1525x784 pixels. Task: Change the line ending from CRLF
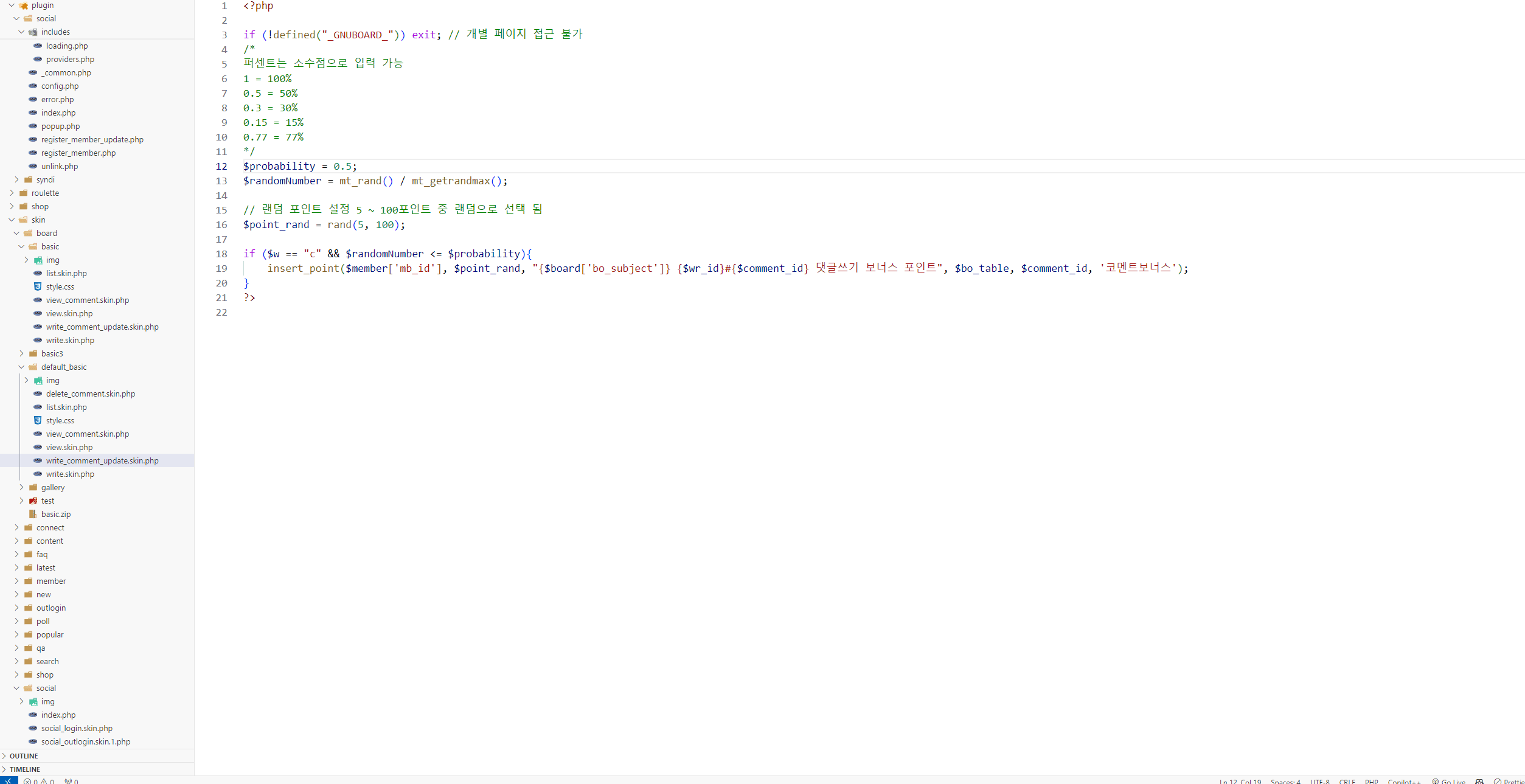(1347, 781)
